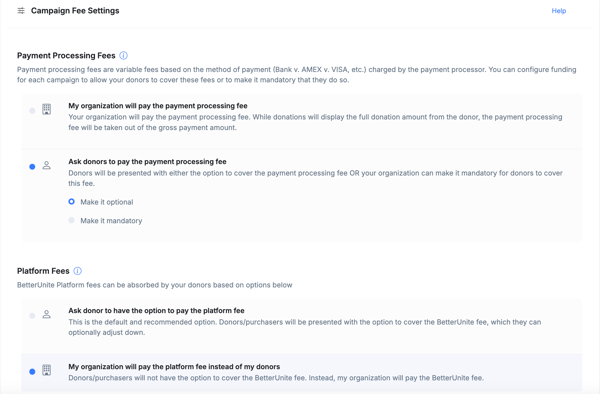Click the sliders icon beside Campaign Fee Settings
Screen dimensions: 600x394
(21, 11)
